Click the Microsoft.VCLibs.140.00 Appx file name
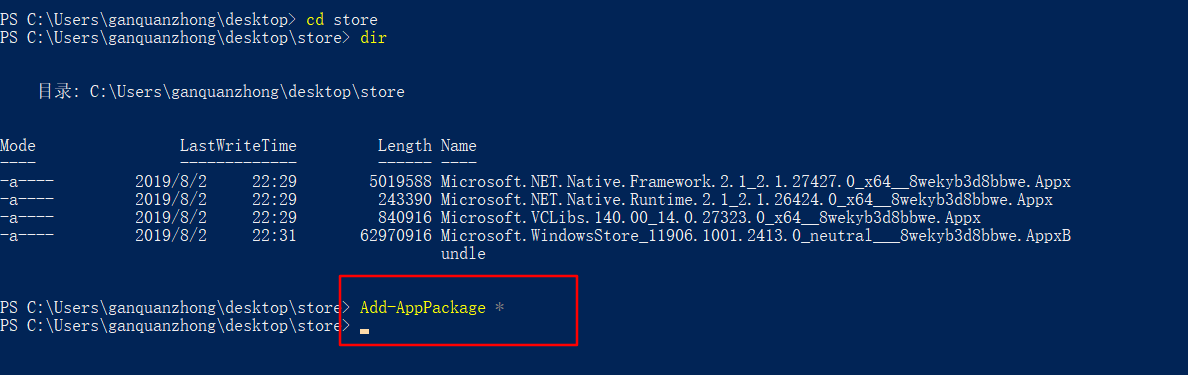Screen dimensions: 1188x375 click(x=711, y=218)
